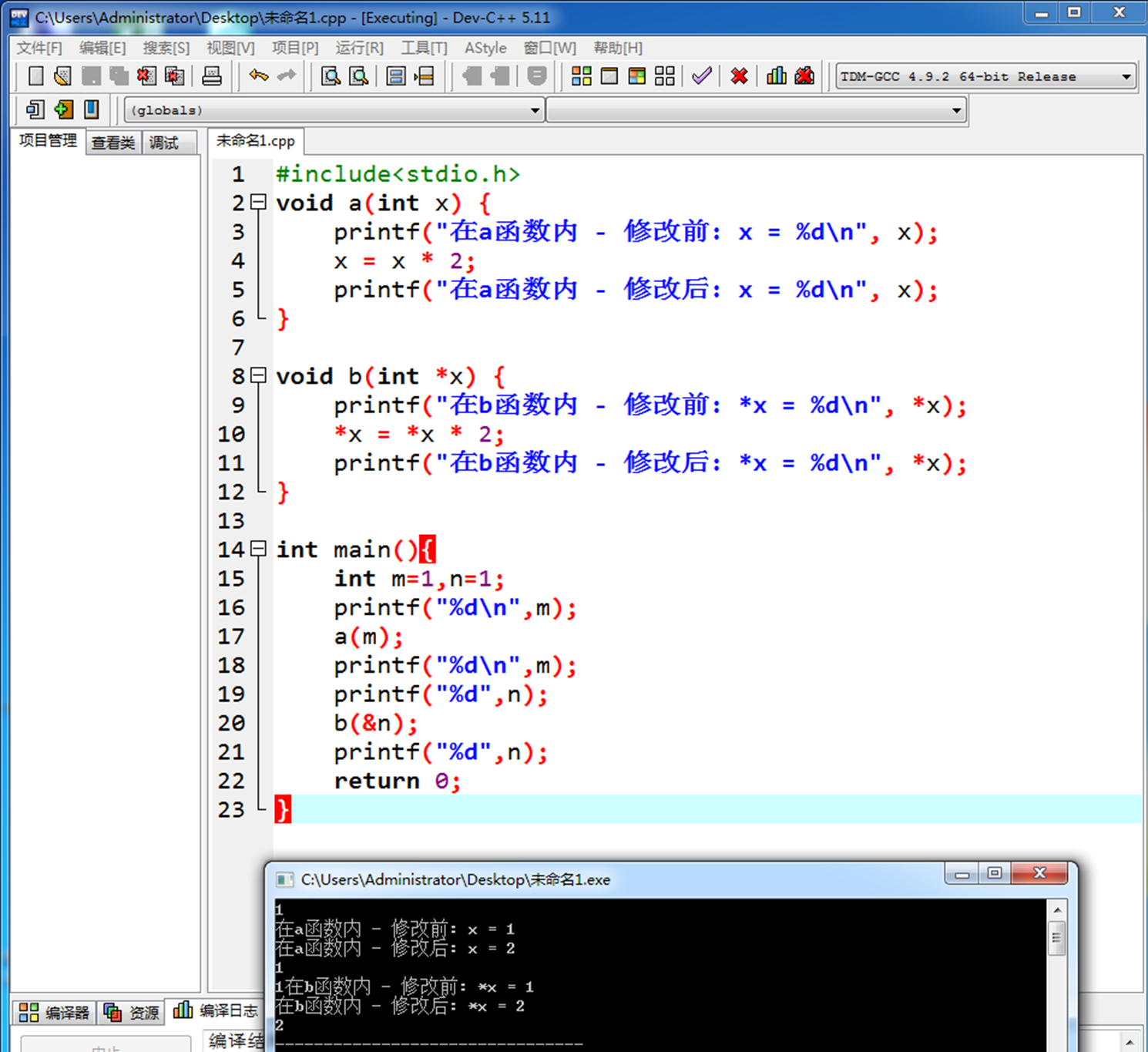Open the 项目[P] menu
The image size is (1148, 1052).
tap(295, 48)
